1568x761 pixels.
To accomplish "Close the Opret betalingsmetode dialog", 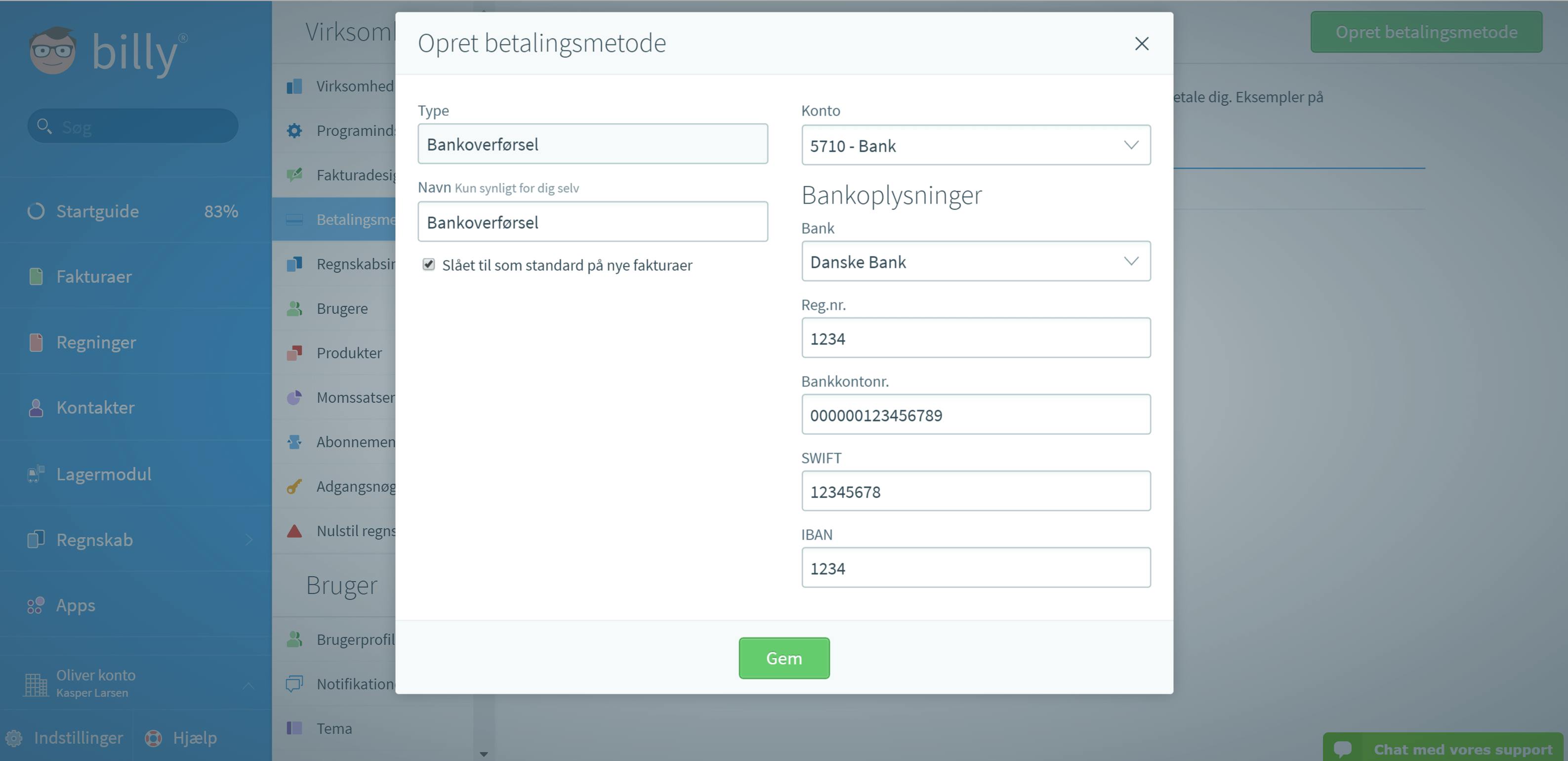I will click(1142, 43).
